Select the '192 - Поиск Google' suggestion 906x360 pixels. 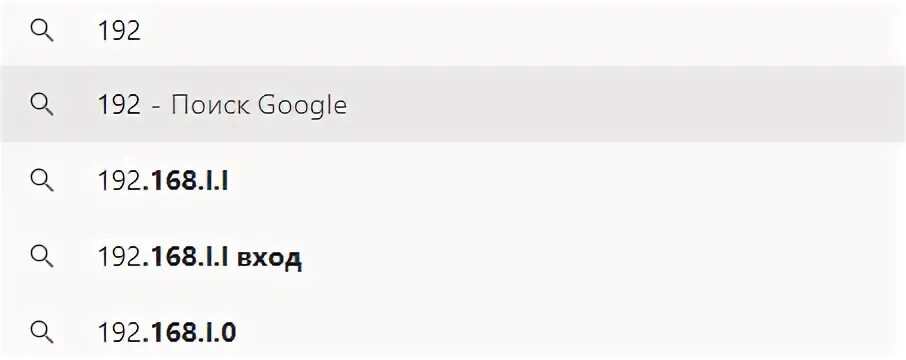pyautogui.click(x=453, y=104)
